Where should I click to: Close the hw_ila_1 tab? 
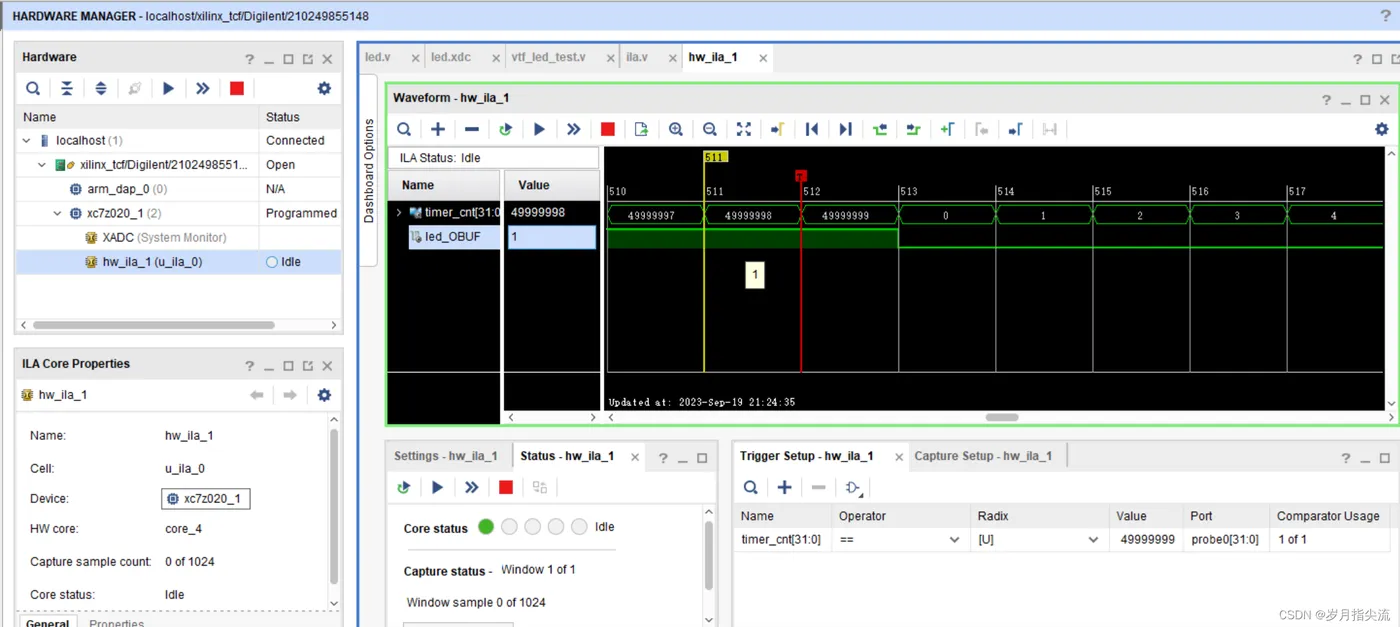(x=763, y=59)
